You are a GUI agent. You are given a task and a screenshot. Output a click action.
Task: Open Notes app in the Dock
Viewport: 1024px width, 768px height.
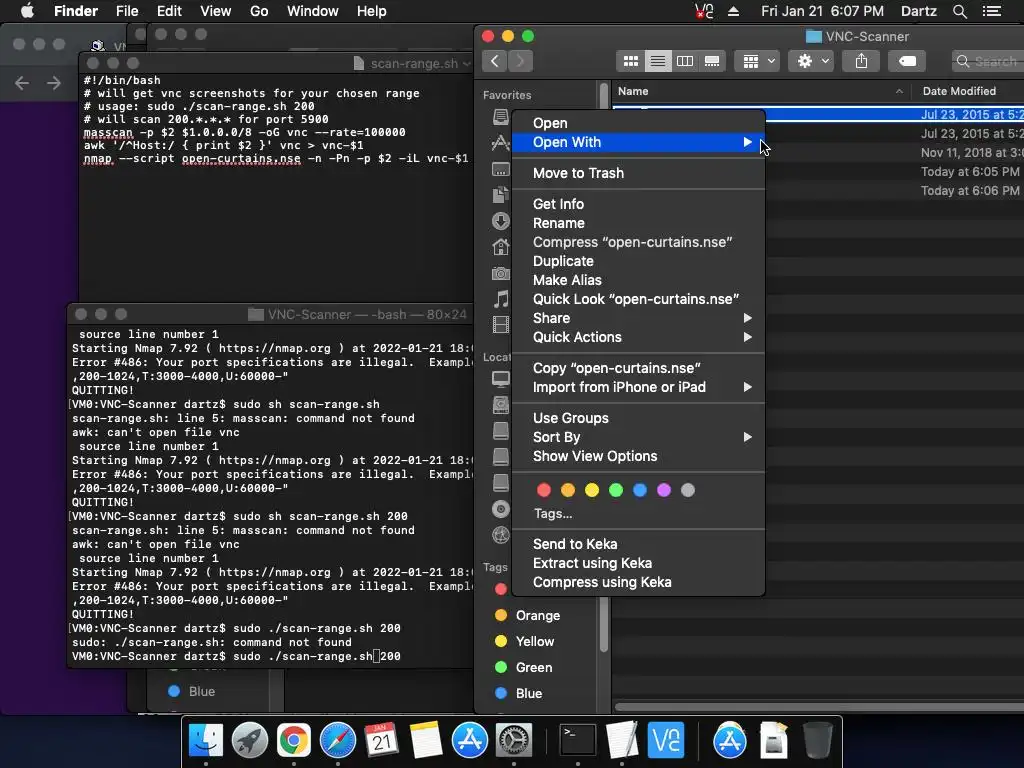pos(426,741)
